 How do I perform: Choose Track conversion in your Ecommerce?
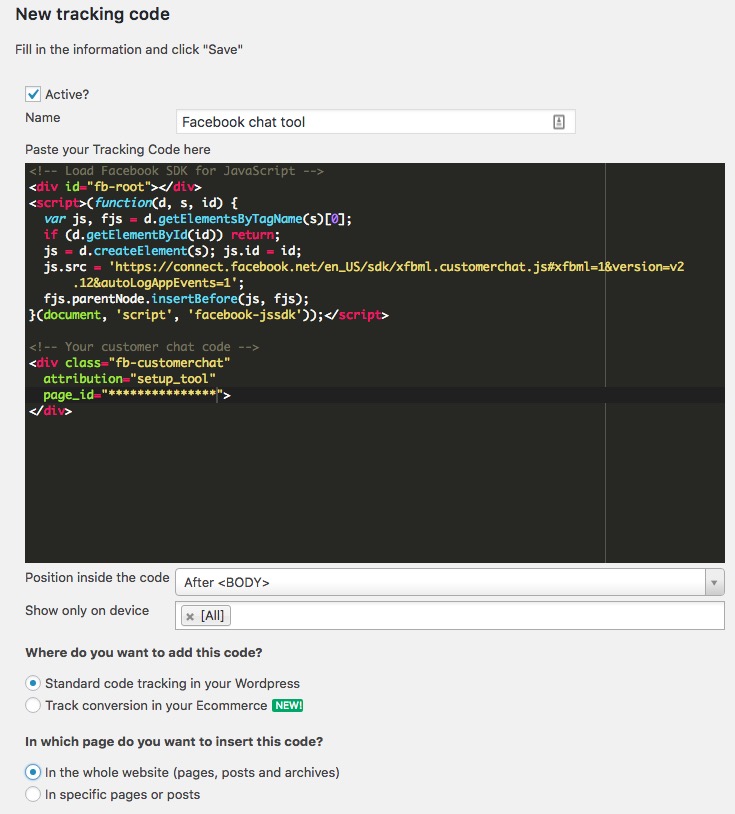click(33, 705)
